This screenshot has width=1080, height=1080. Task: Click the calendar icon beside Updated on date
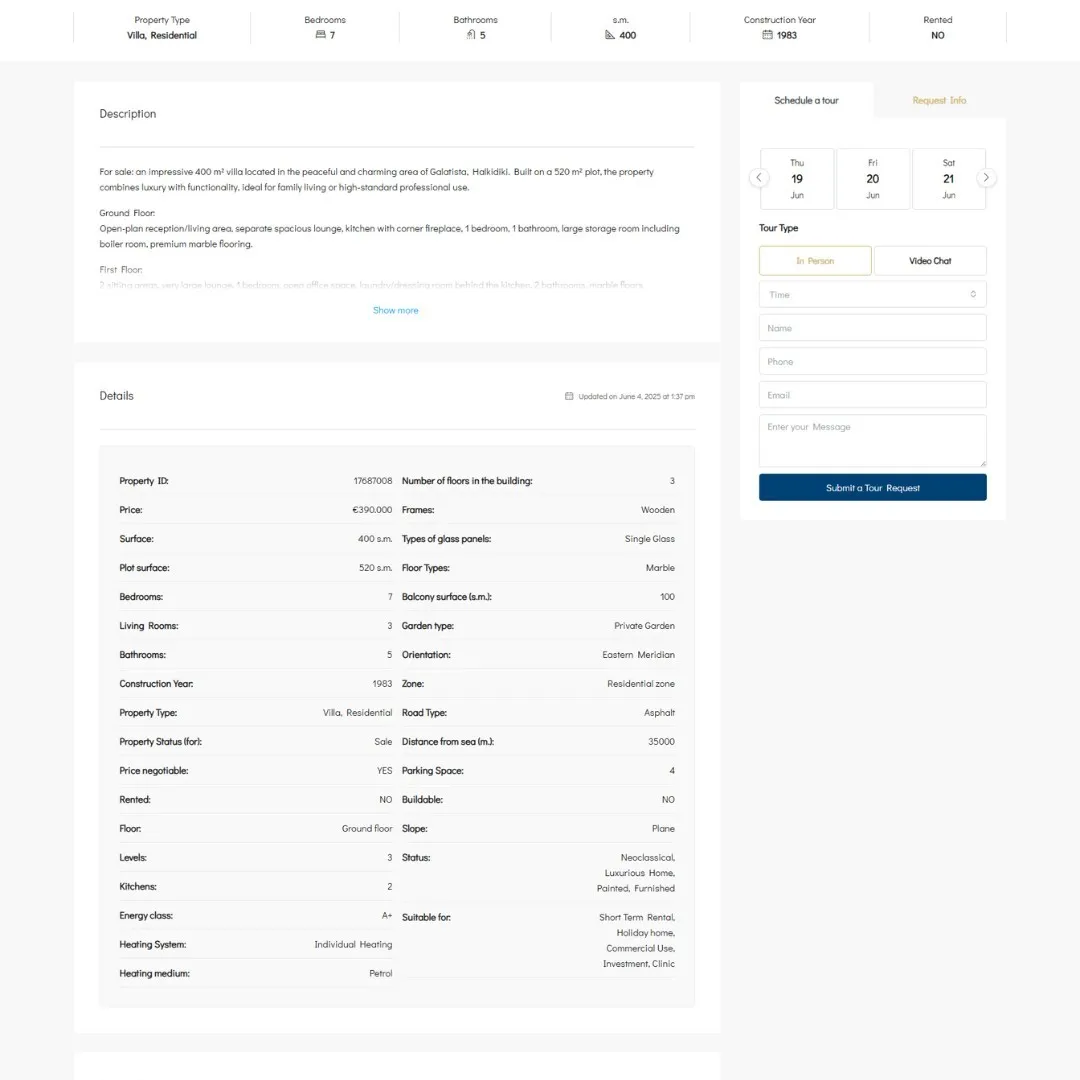(569, 396)
